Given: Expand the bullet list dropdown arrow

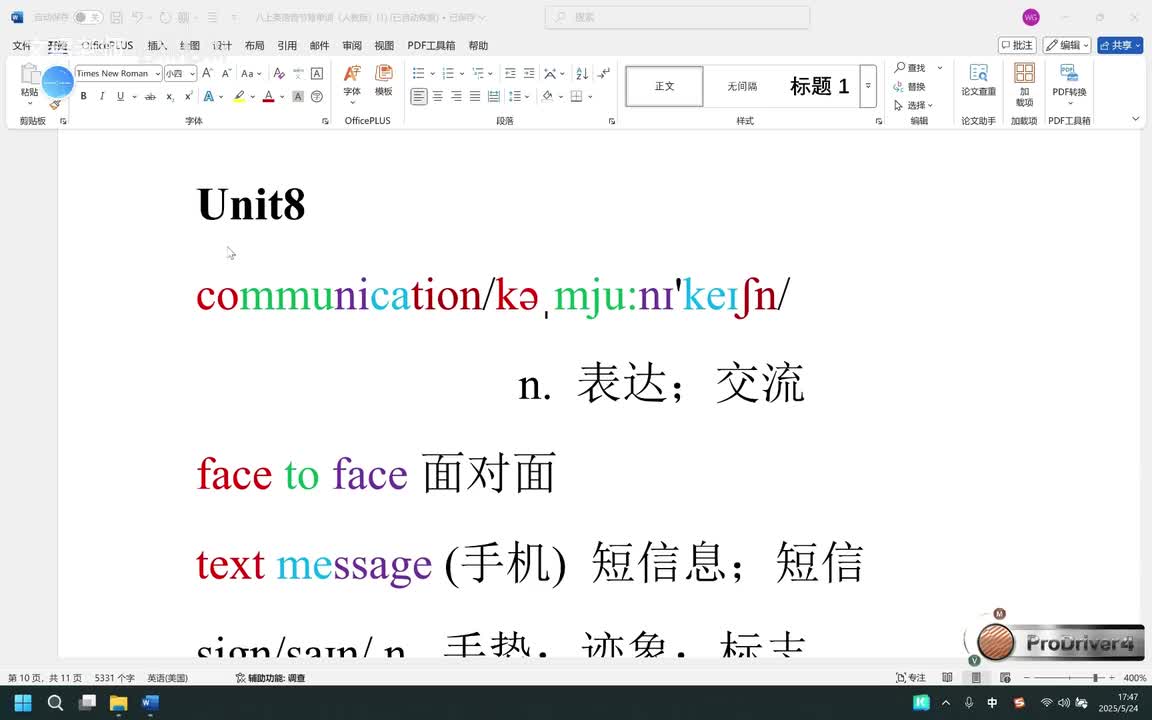Looking at the screenshot, I should (x=432, y=73).
